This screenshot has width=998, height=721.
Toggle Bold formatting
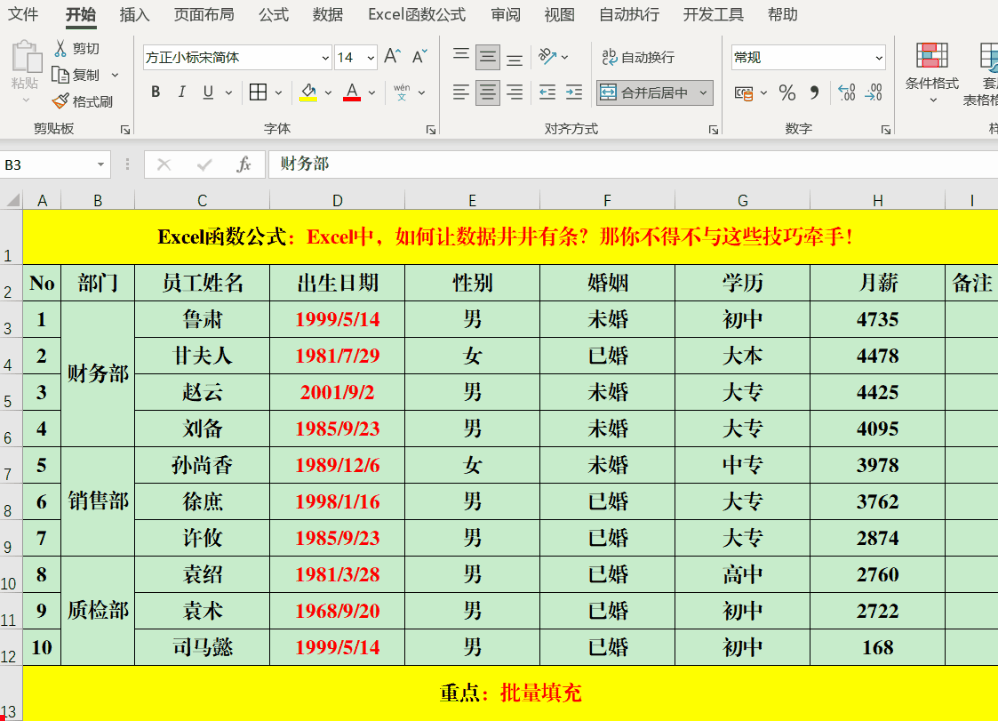tap(155, 92)
